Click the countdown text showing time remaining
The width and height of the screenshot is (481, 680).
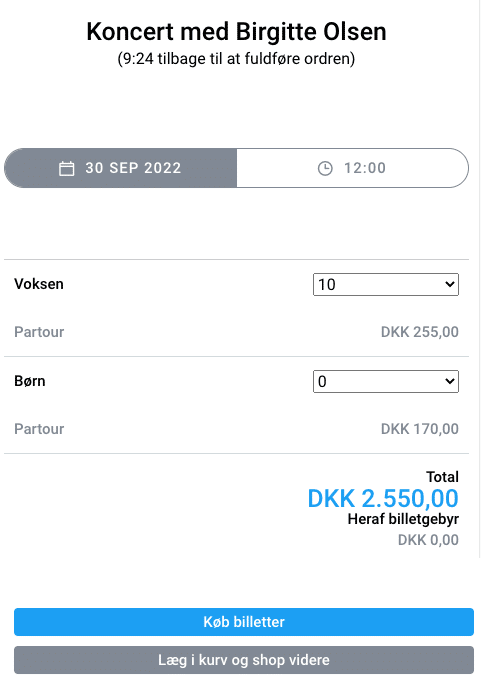[236, 59]
